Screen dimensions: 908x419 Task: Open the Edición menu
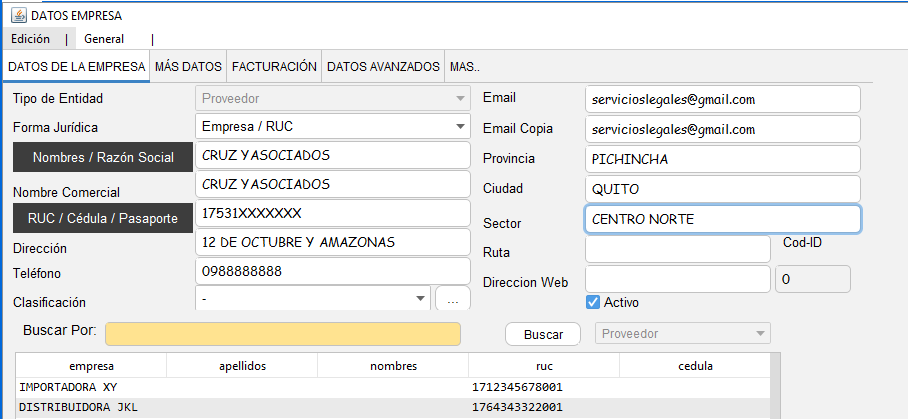pos(30,39)
